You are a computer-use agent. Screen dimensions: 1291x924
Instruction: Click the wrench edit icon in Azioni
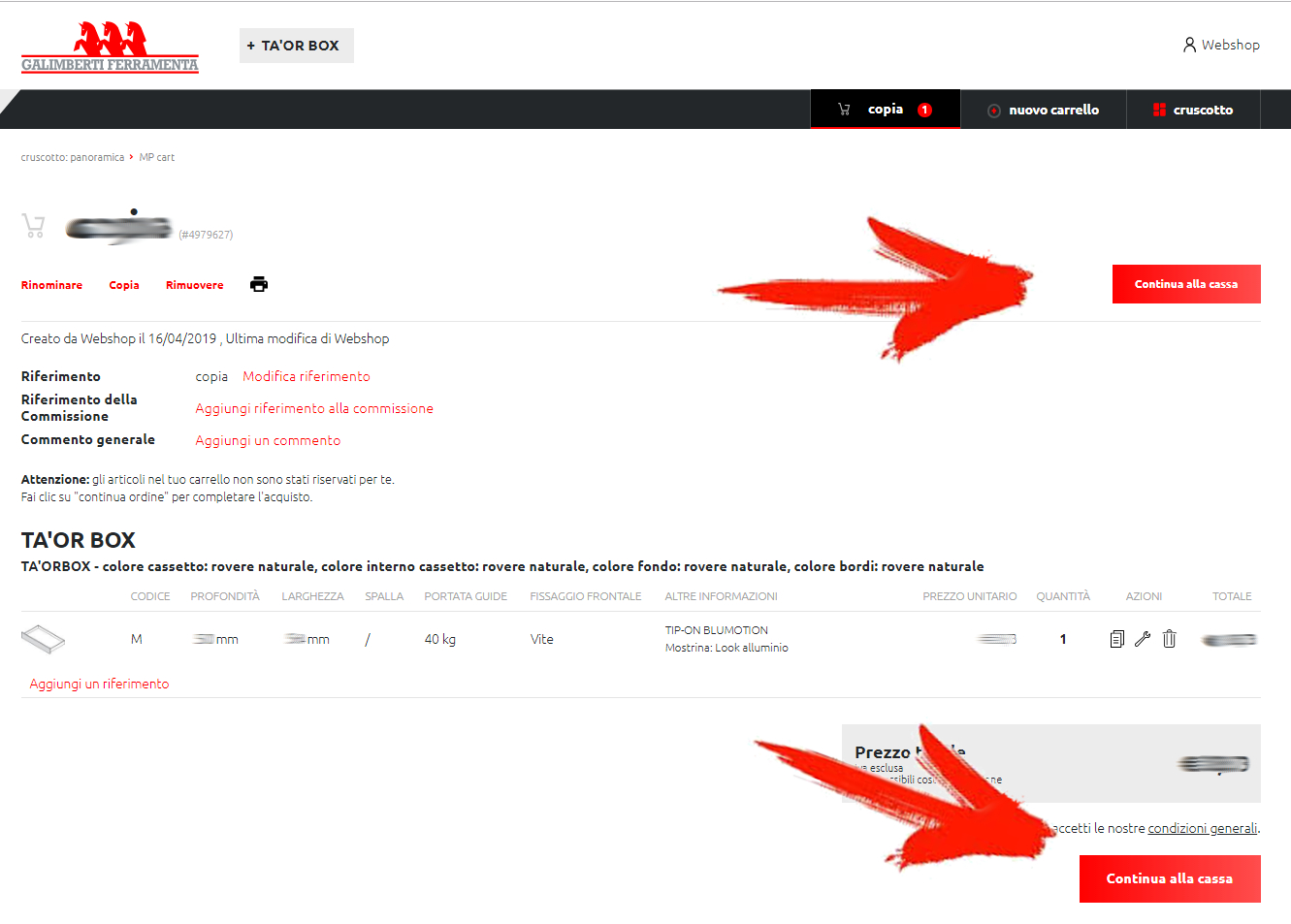pyautogui.click(x=1143, y=639)
